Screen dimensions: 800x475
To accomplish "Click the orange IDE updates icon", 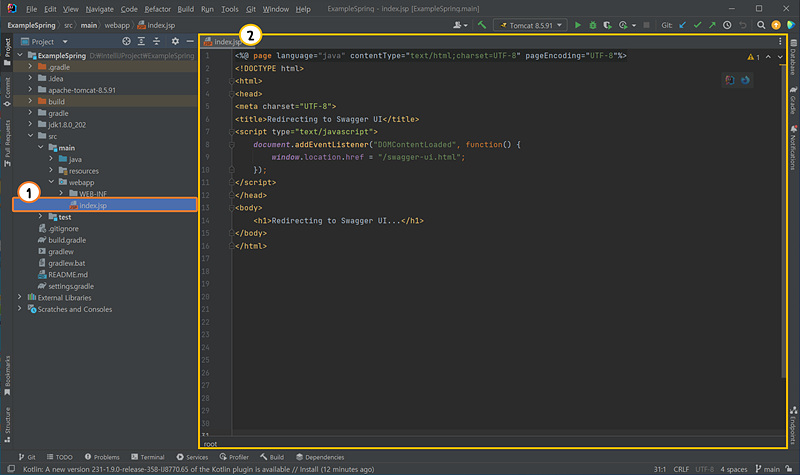I will (x=776, y=25).
